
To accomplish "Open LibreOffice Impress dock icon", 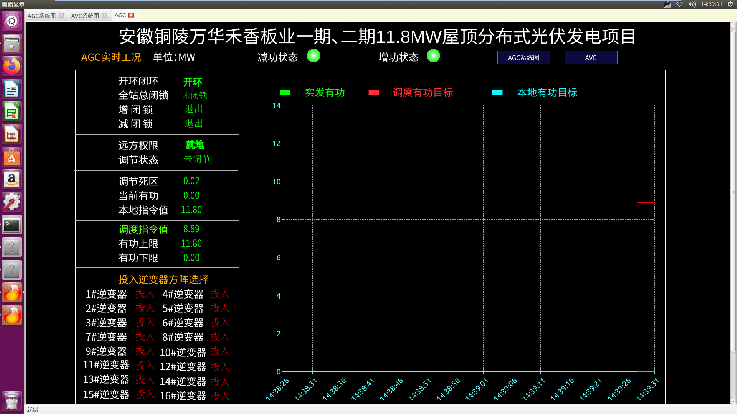I will pyautogui.click(x=12, y=134).
